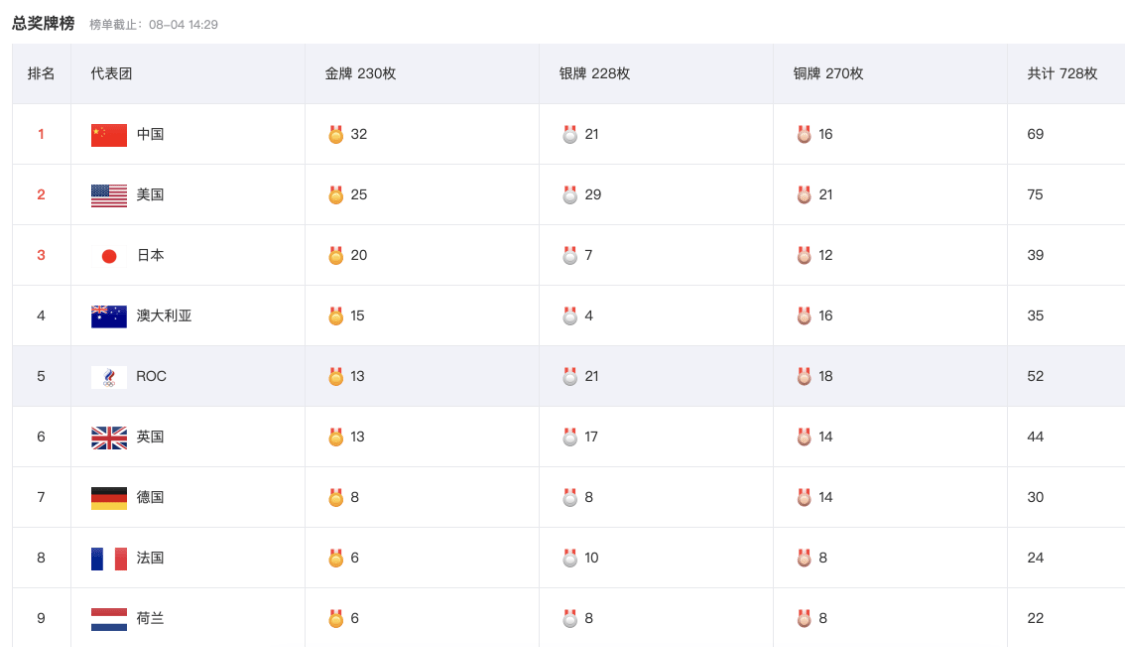
Task: Click the Germany flag icon
Action: pyautogui.click(x=109, y=498)
